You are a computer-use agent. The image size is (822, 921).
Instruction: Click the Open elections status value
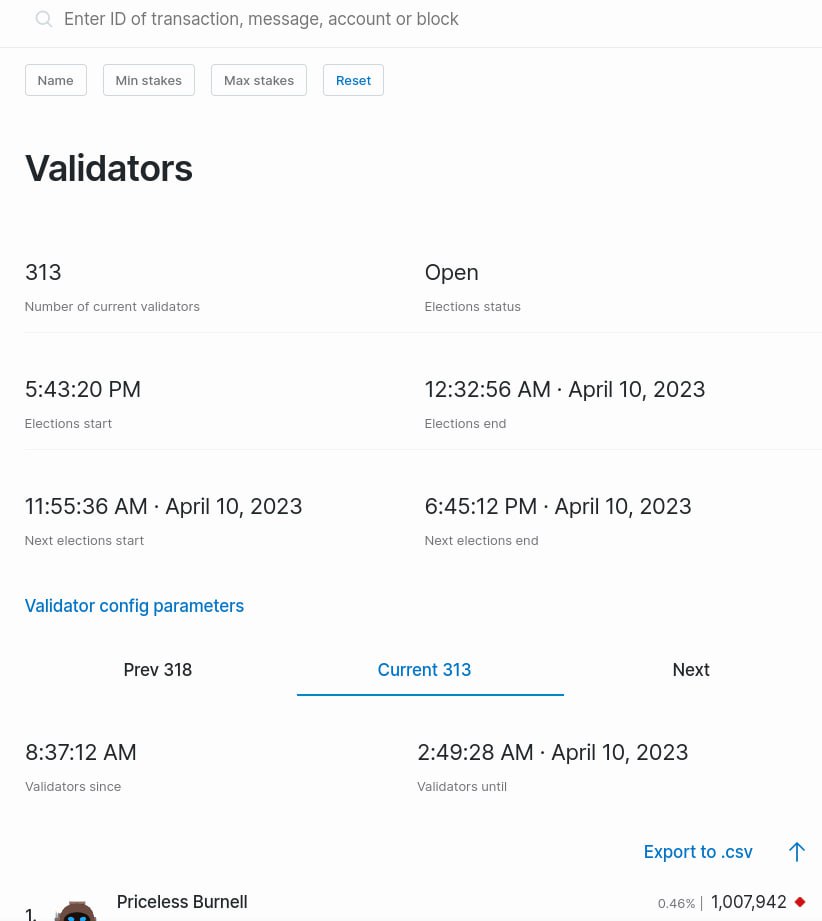pos(451,272)
